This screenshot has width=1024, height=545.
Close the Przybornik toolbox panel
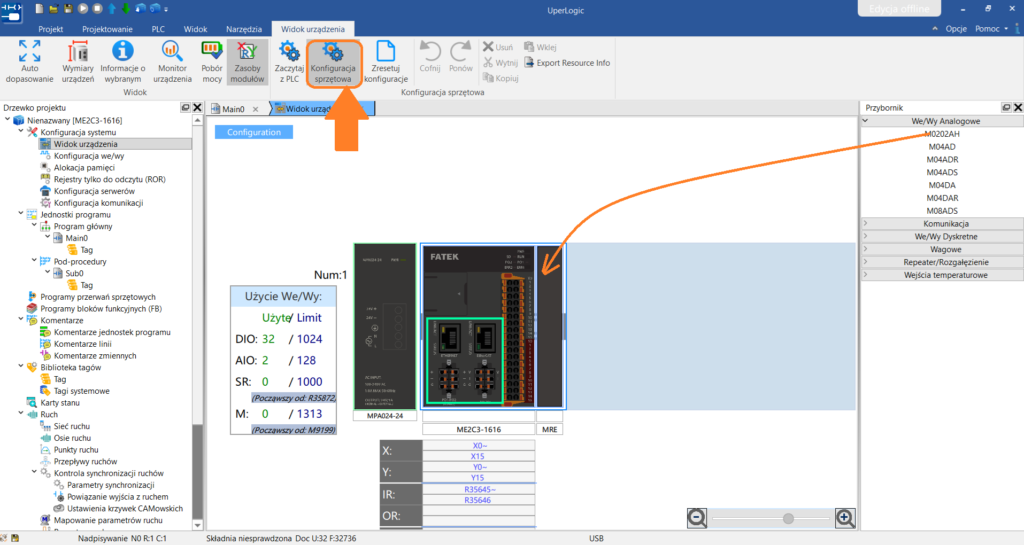[x=1017, y=108]
